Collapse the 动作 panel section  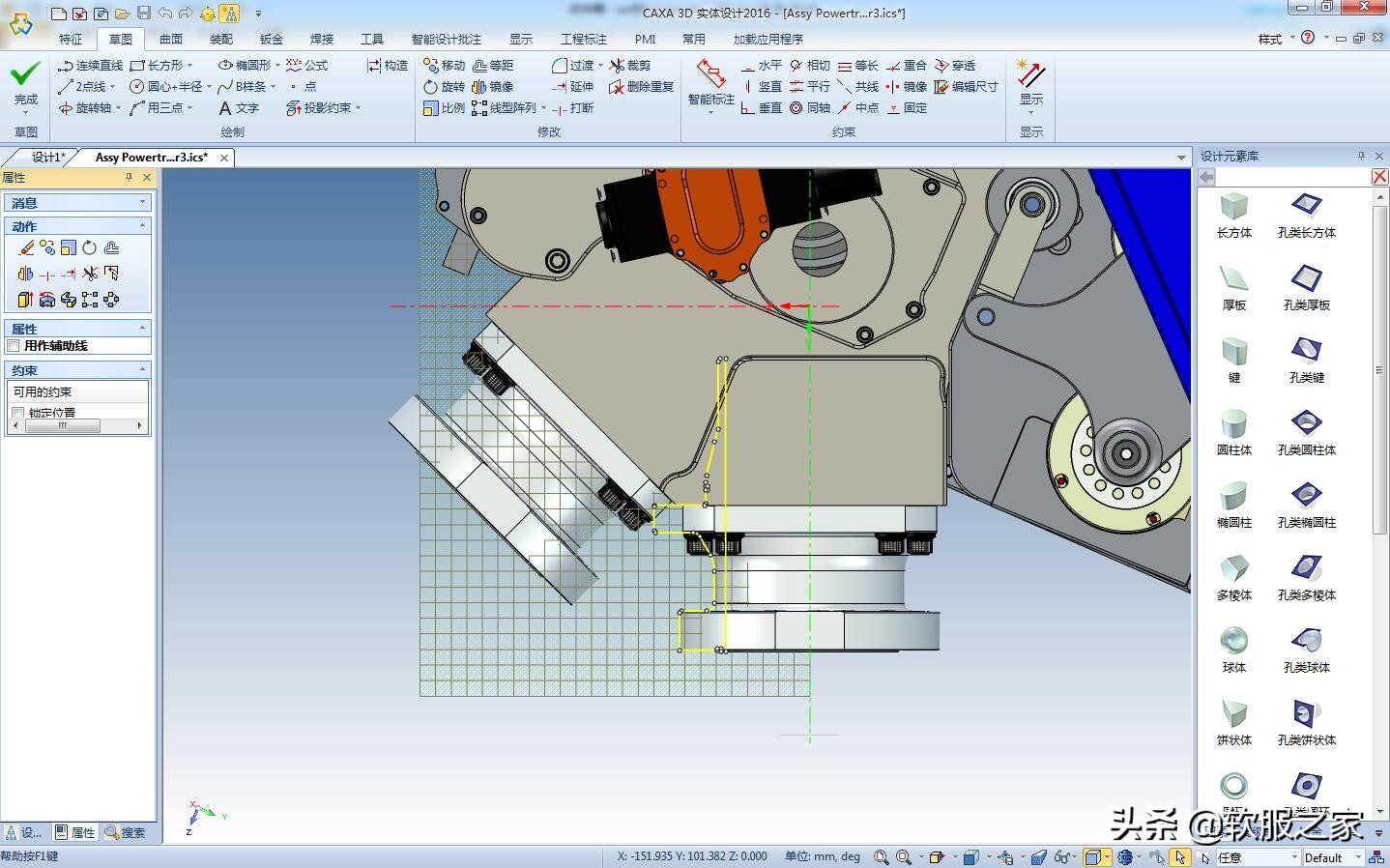tap(143, 225)
